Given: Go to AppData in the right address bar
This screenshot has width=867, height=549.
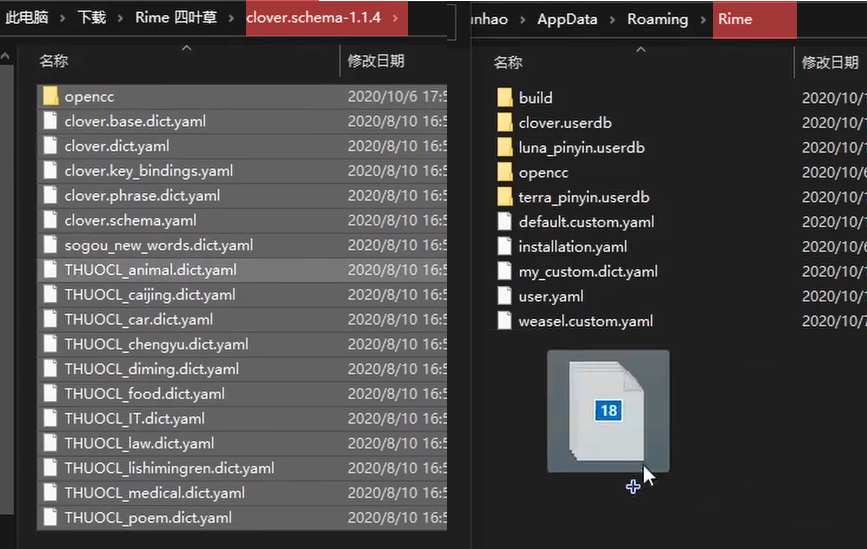Looking at the screenshot, I should (x=567, y=19).
